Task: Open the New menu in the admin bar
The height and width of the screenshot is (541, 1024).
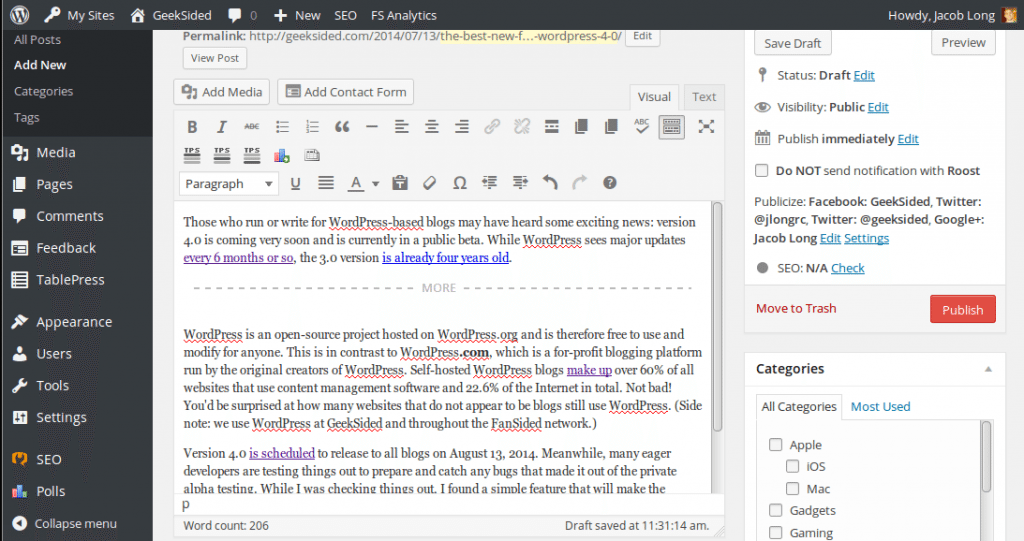Action: click(297, 15)
